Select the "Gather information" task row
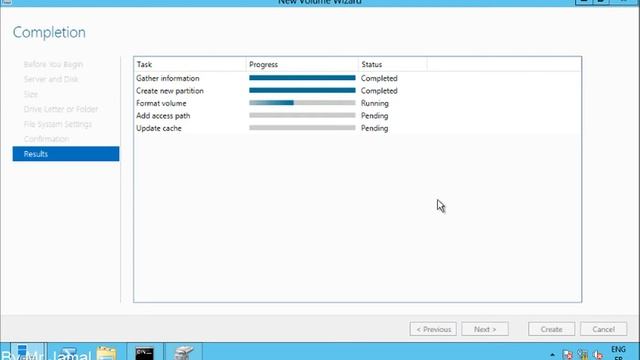The height and width of the screenshot is (360, 640). 357,78
